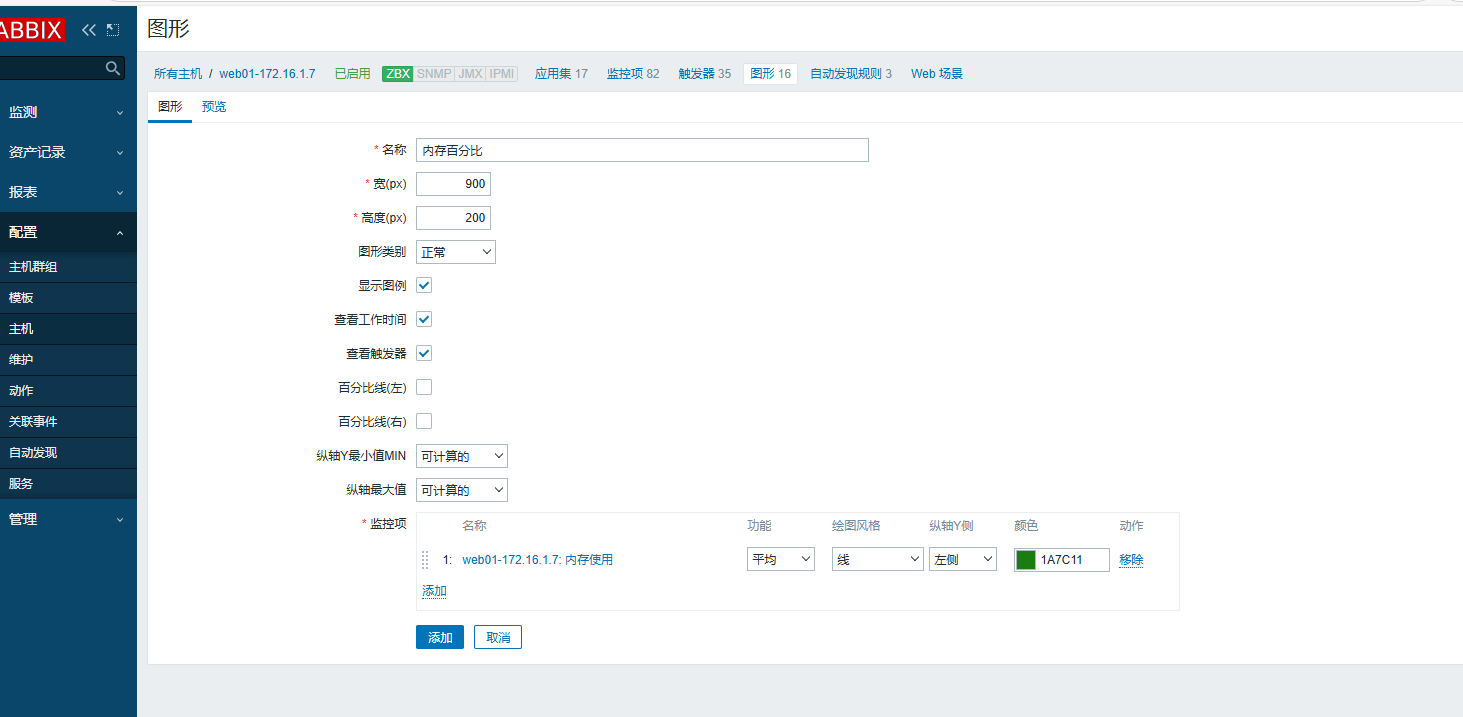Click the ZBX availability badge
The image size is (1463, 717).
point(398,74)
